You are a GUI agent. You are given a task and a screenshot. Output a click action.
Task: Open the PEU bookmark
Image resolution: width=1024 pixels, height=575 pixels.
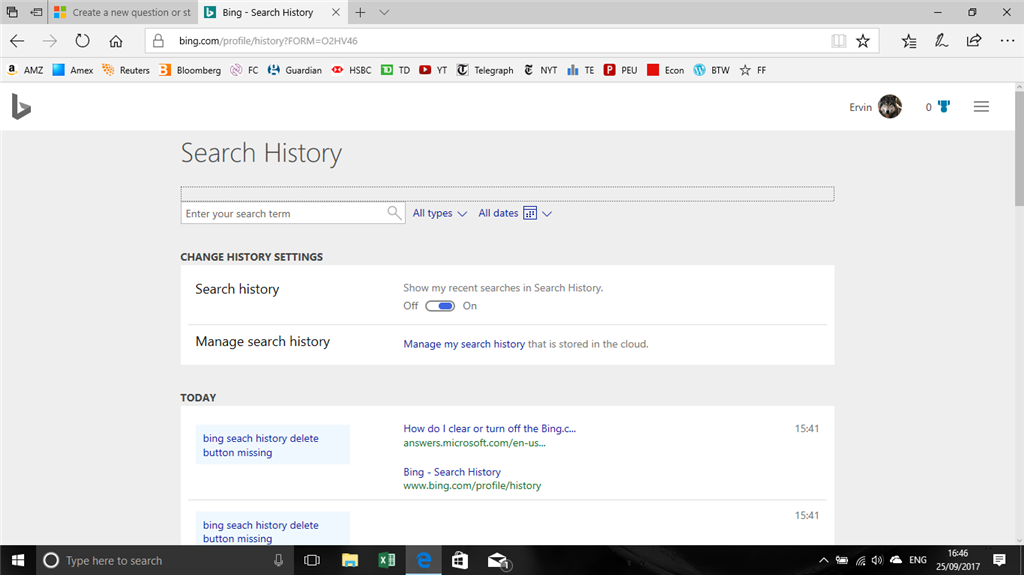coord(620,70)
